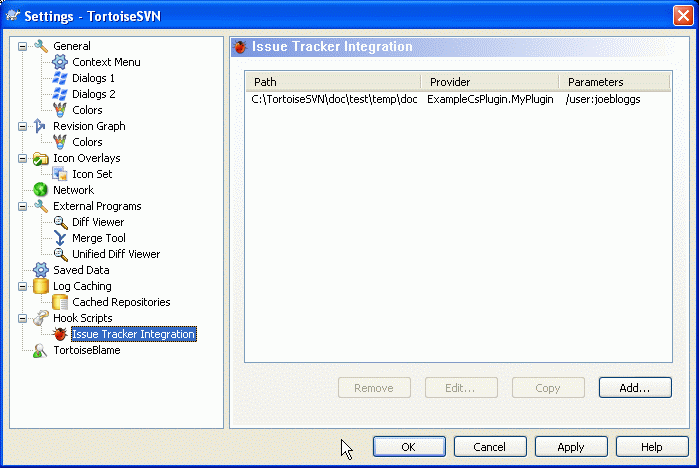
Task: Click the Log Caching database icon
Action: coord(41,286)
